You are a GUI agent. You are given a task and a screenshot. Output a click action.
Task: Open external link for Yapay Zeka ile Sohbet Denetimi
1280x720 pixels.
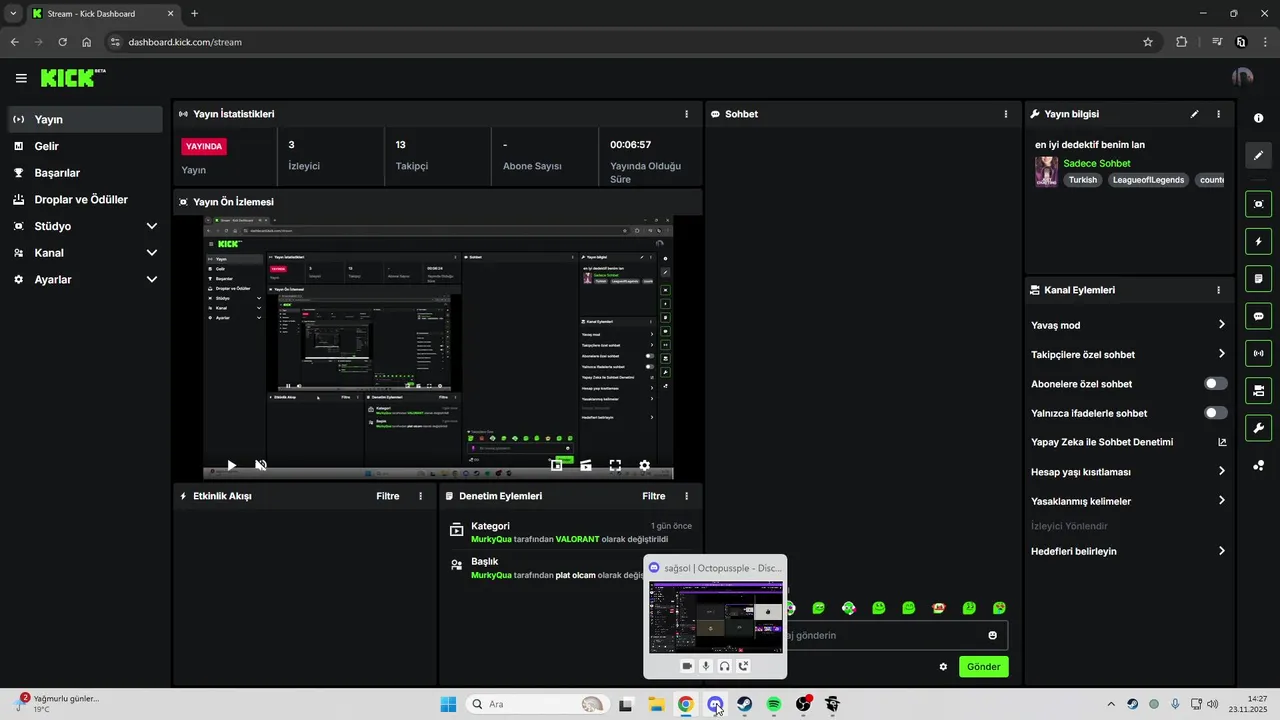(1222, 442)
